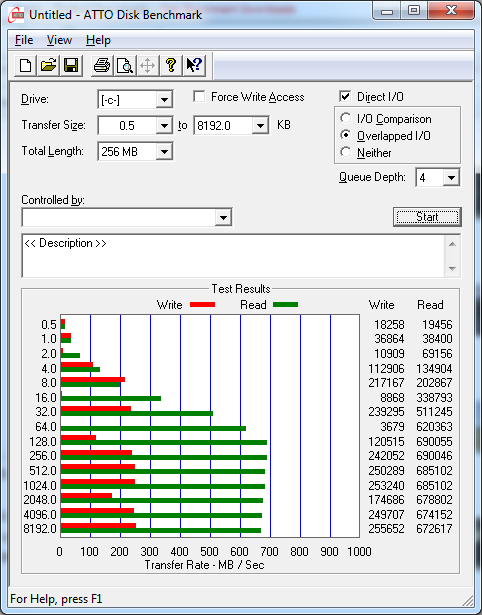482x615 pixels.
Task: Open Transfer Size maximum dropdown showing 8192.0
Action: coord(260,126)
